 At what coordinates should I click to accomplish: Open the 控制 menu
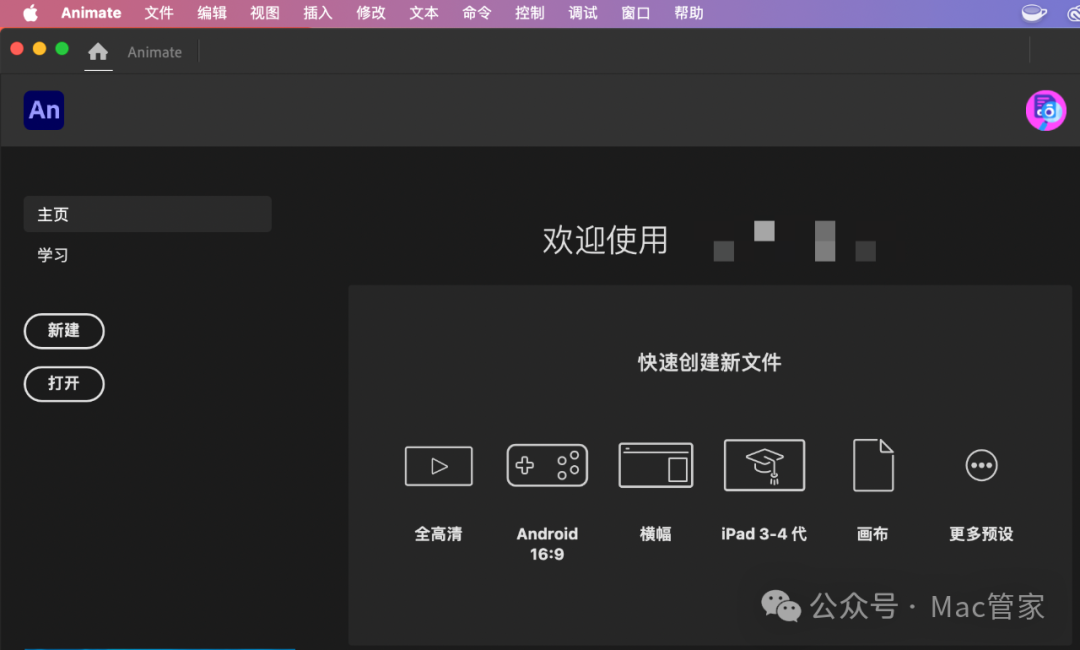[530, 13]
